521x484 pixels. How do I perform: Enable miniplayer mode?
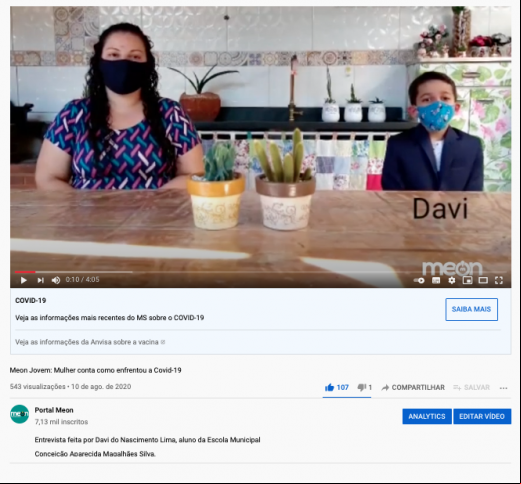point(468,280)
